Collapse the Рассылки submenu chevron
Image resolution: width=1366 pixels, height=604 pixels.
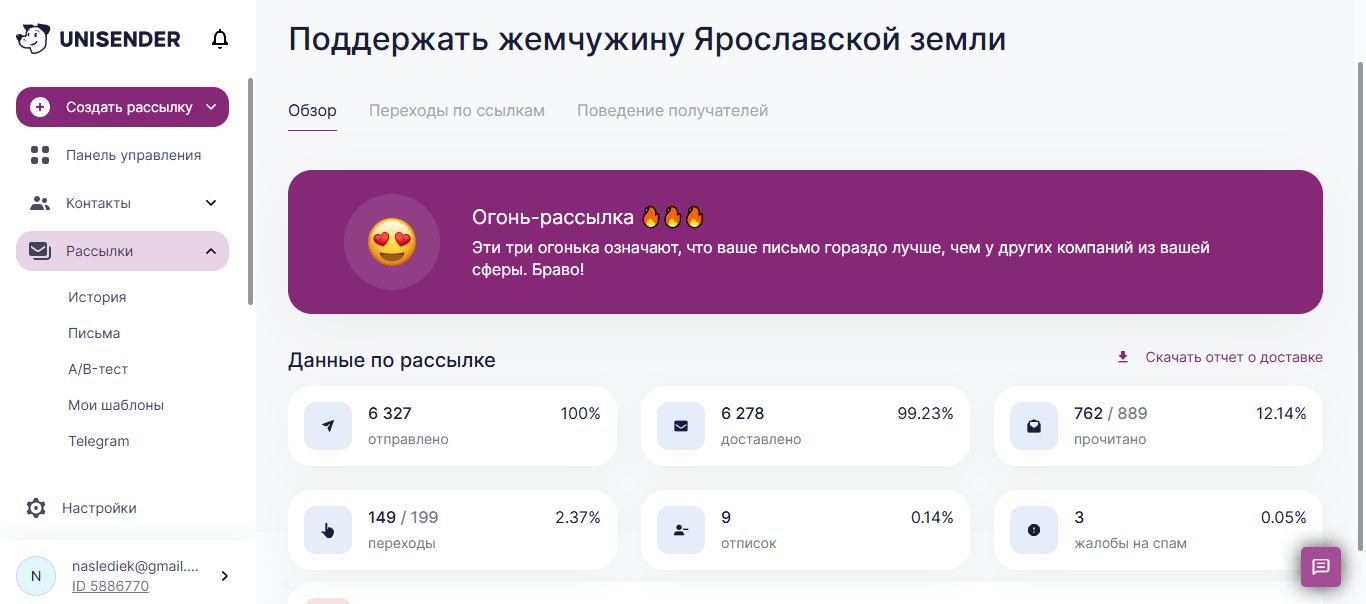click(211, 251)
